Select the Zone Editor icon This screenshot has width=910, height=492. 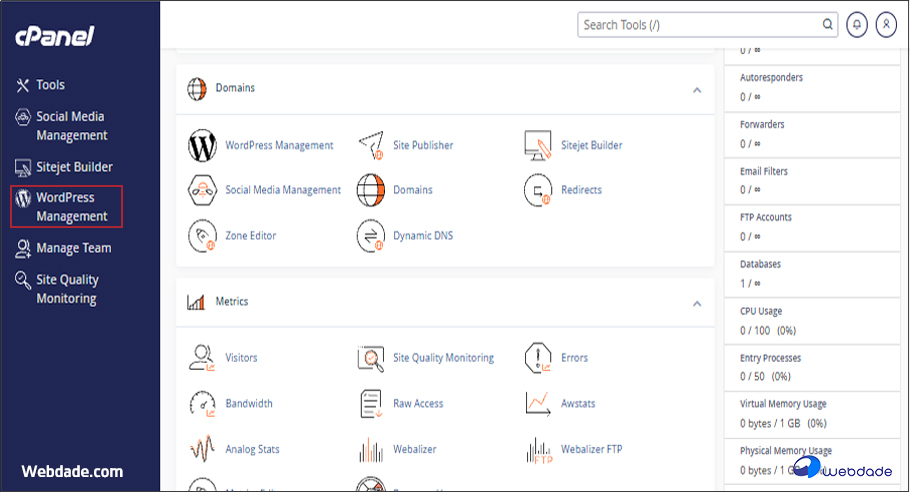point(202,236)
